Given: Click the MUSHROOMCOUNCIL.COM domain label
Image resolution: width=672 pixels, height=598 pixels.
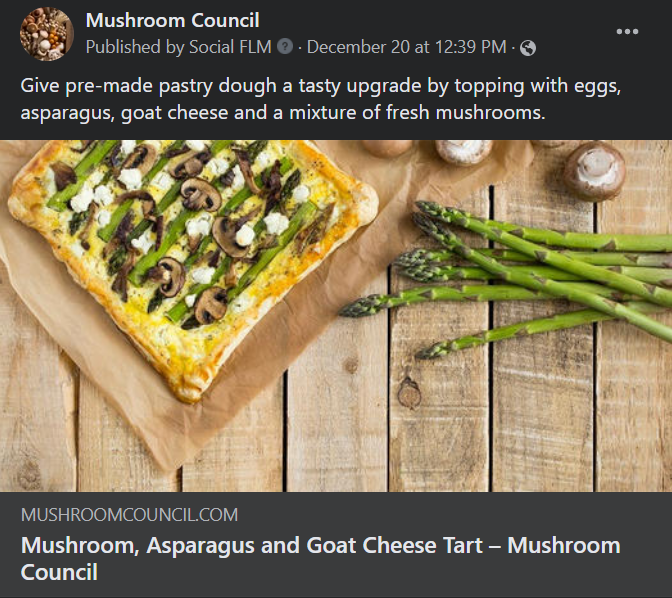Looking at the screenshot, I should coord(129,516).
